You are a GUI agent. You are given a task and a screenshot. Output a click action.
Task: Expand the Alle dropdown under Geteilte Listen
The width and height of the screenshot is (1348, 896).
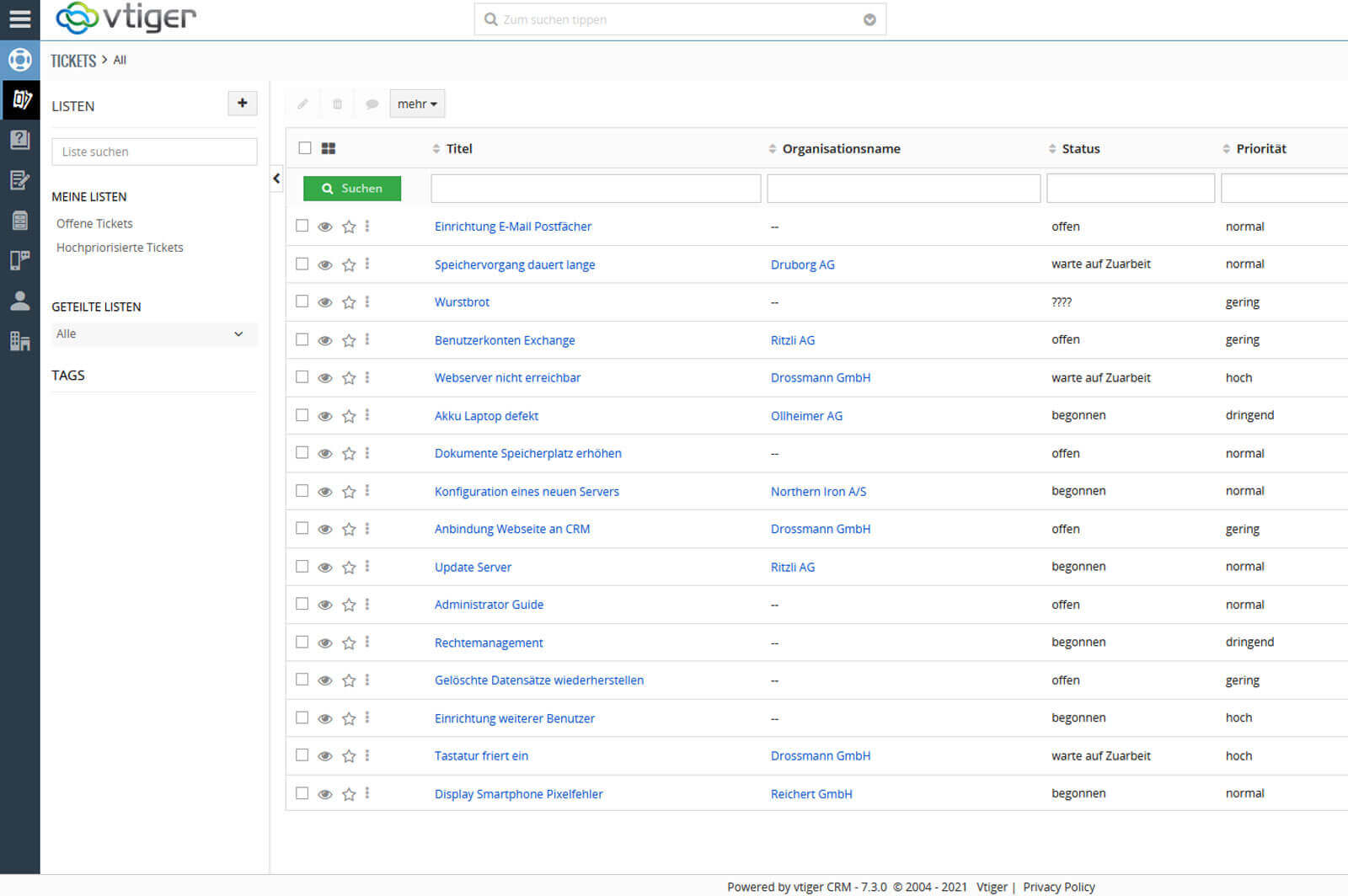[153, 333]
